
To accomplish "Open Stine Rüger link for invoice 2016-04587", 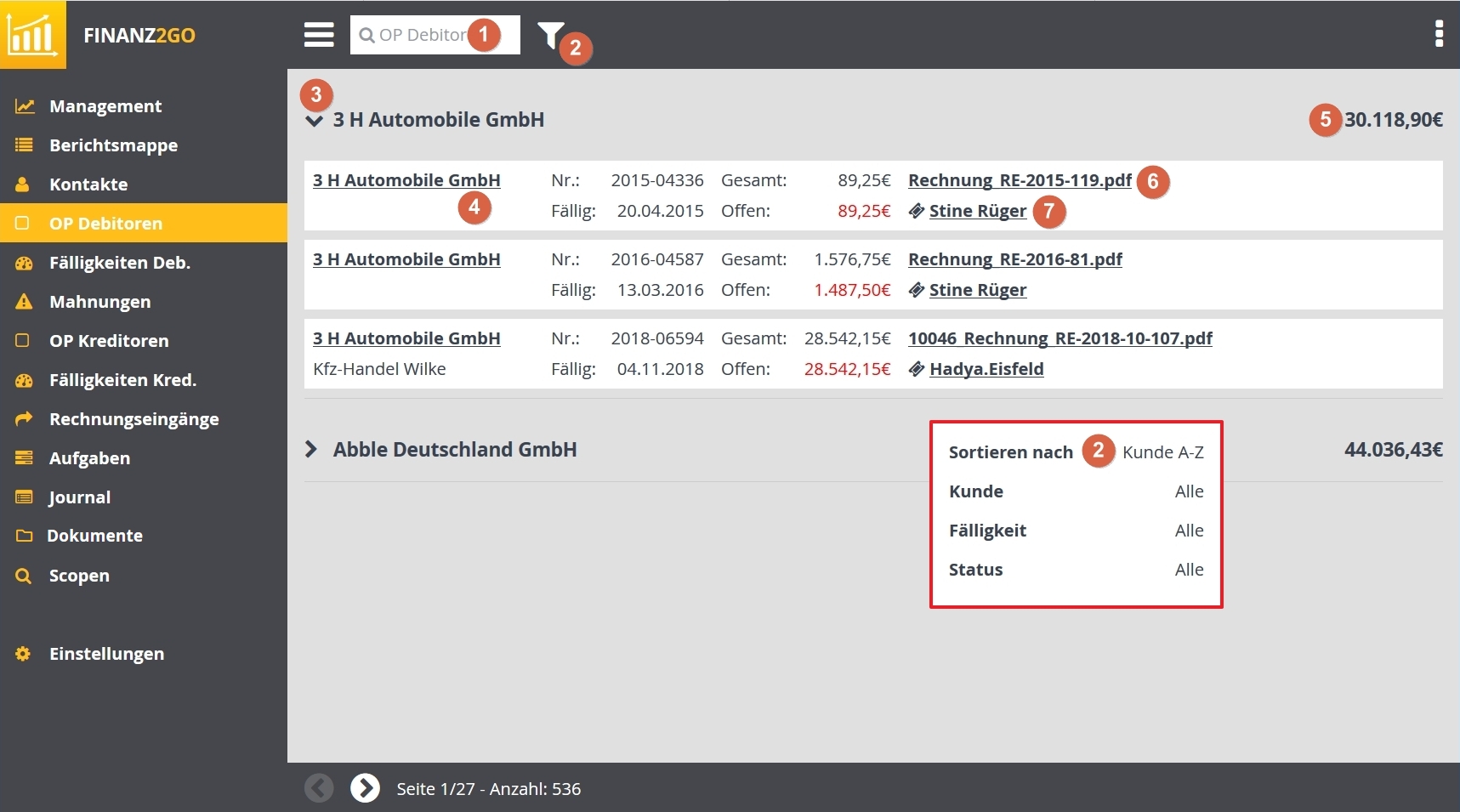I will coord(978,290).
